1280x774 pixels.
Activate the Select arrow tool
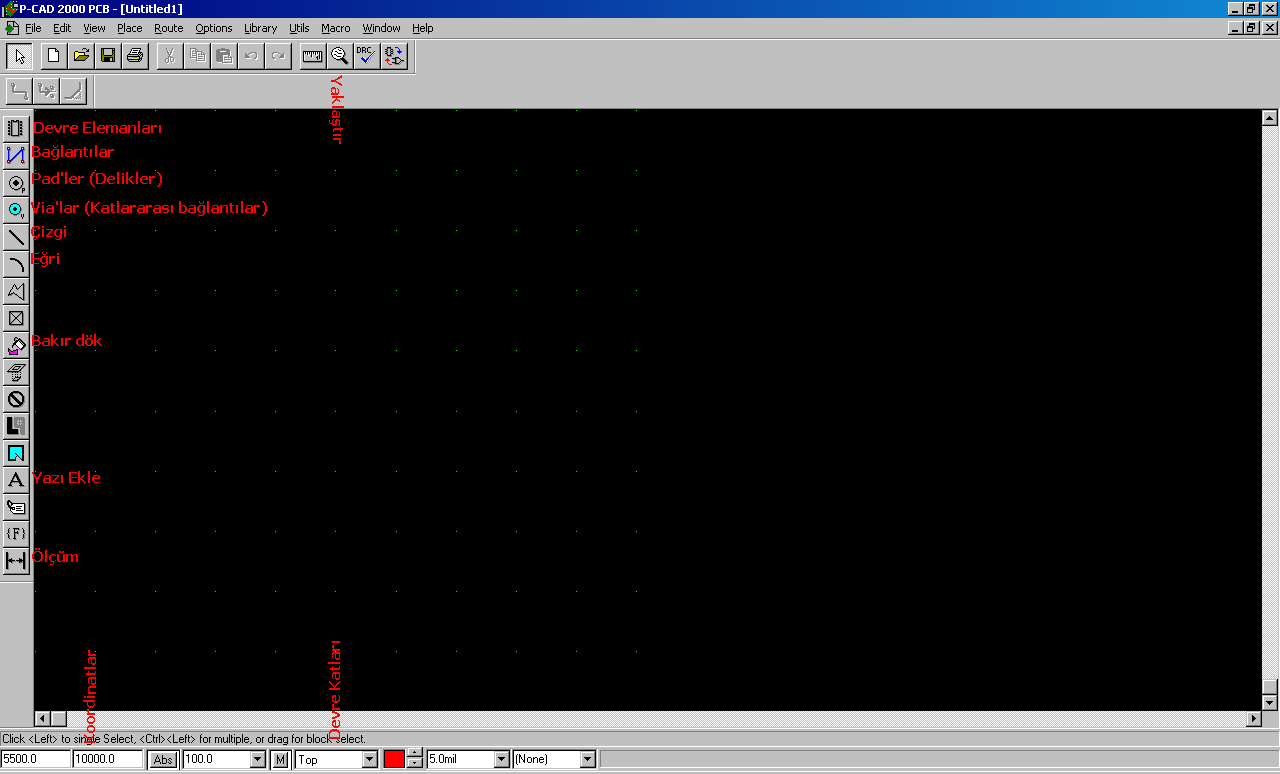click(x=19, y=56)
